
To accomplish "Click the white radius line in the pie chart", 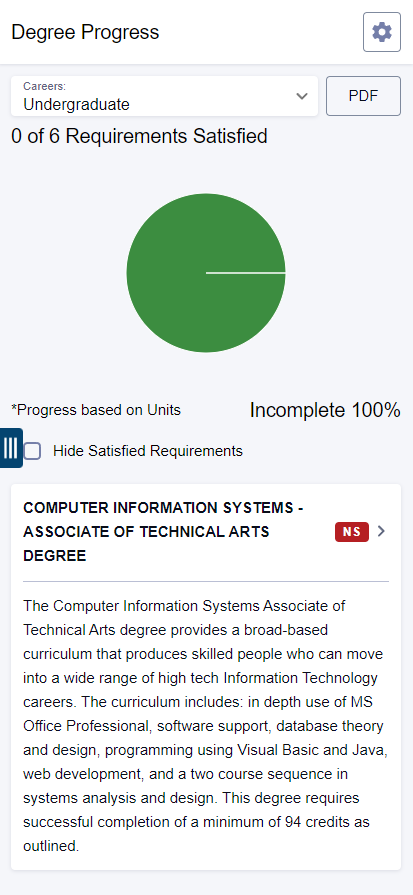I will [x=246, y=273].
